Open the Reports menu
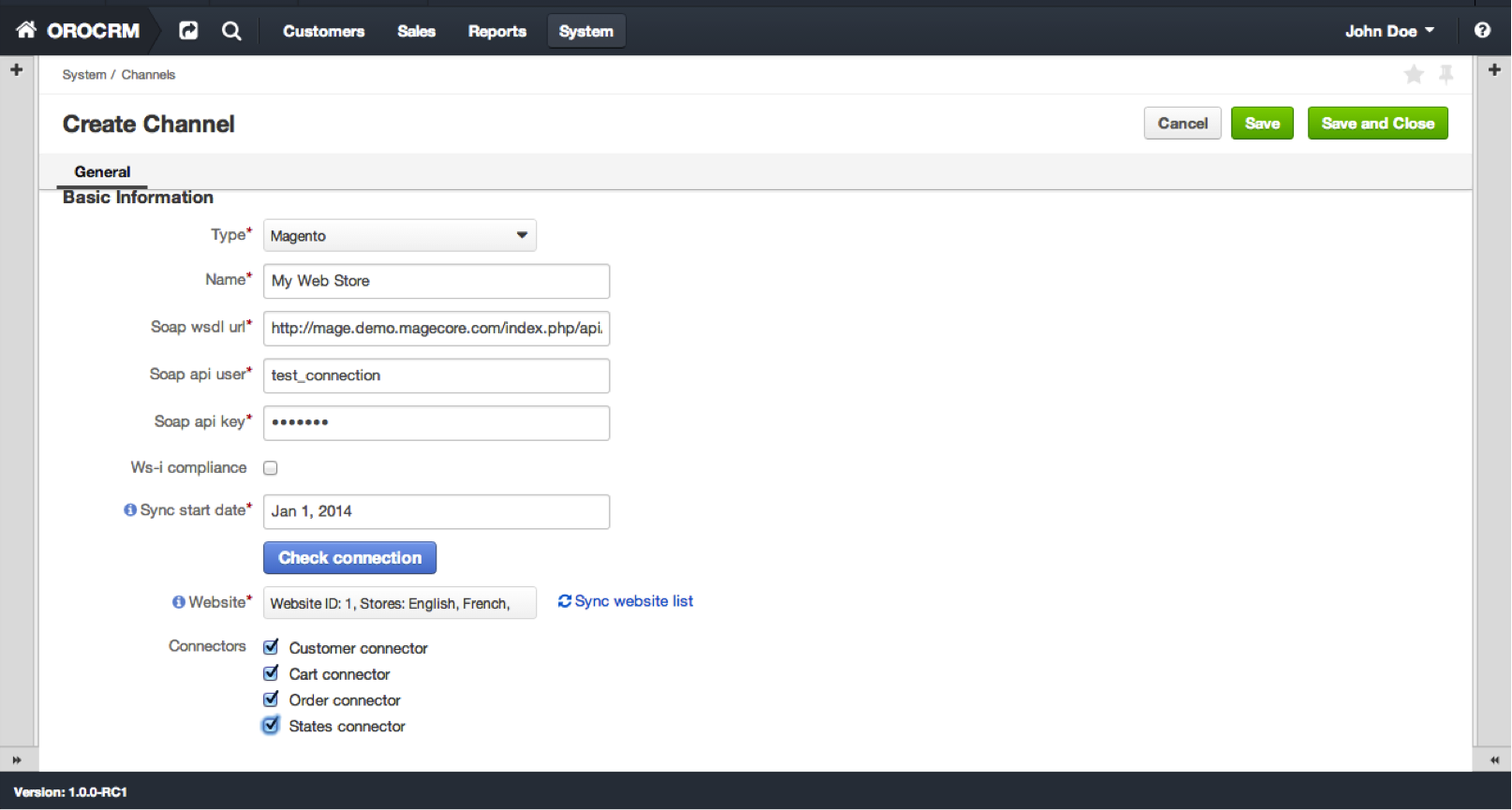The height and width of the screenshot is (810, 1512). click(x=497, y=31)
